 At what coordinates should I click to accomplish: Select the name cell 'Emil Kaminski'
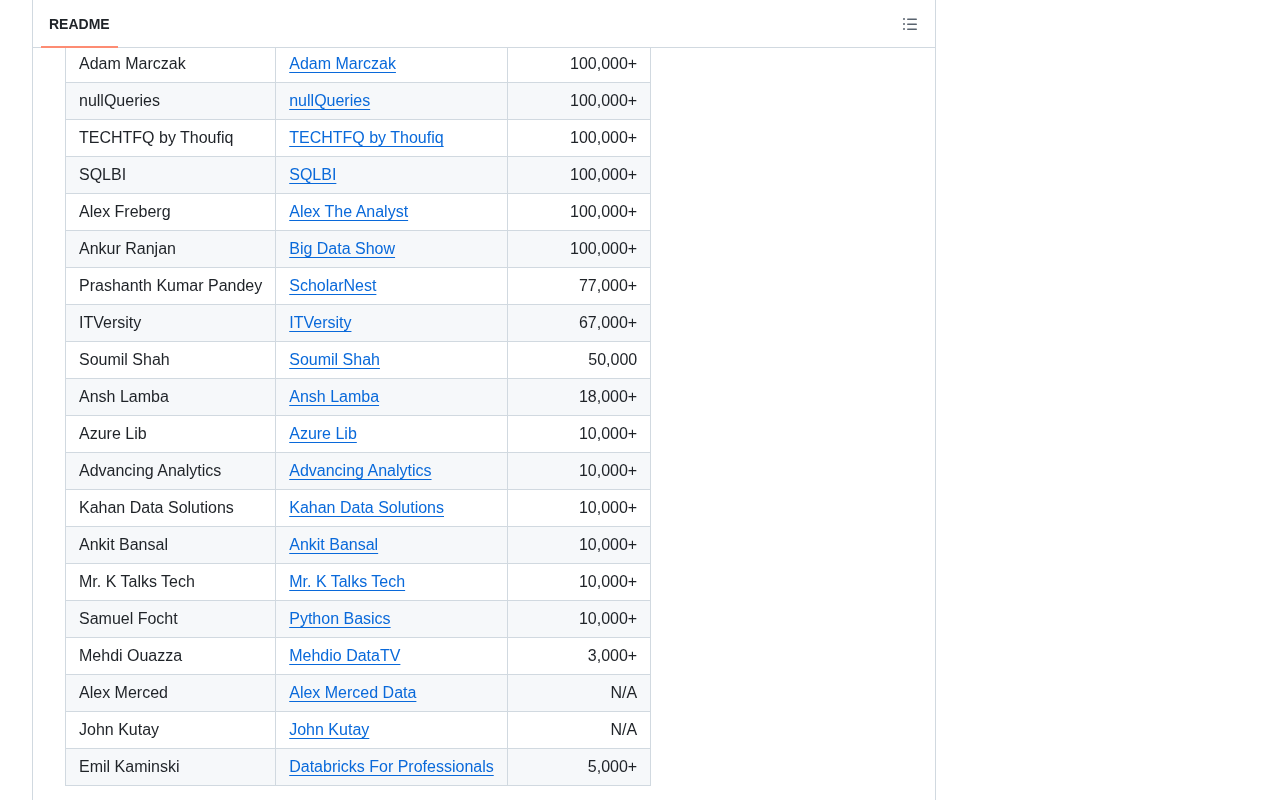pos(171,767)
